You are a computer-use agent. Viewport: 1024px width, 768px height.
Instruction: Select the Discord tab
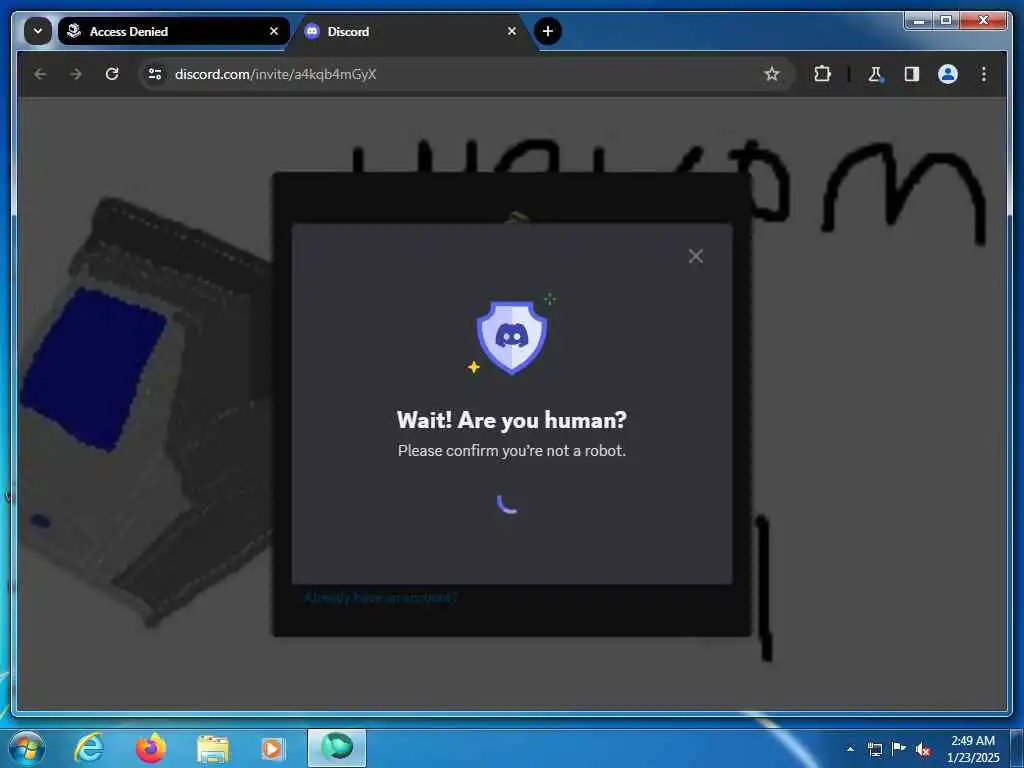[411, 31]
